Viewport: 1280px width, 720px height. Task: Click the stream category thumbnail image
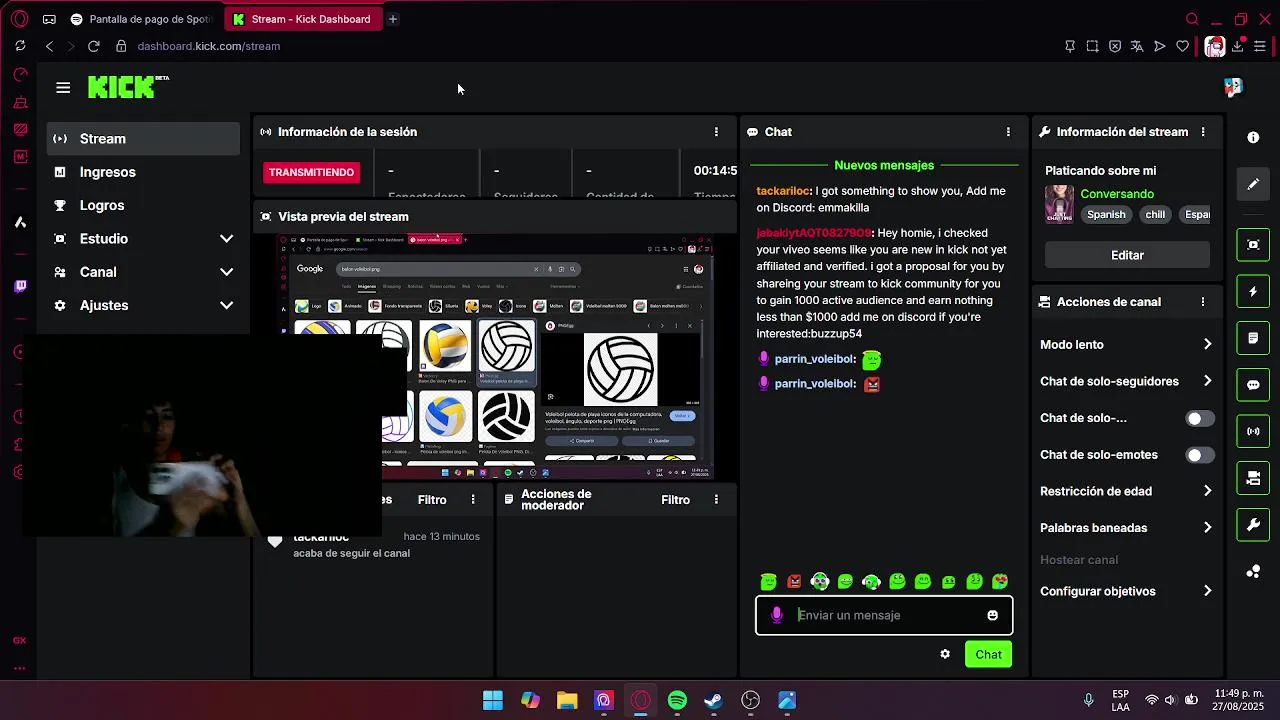pyautogui.click(x=1059, y=204)
